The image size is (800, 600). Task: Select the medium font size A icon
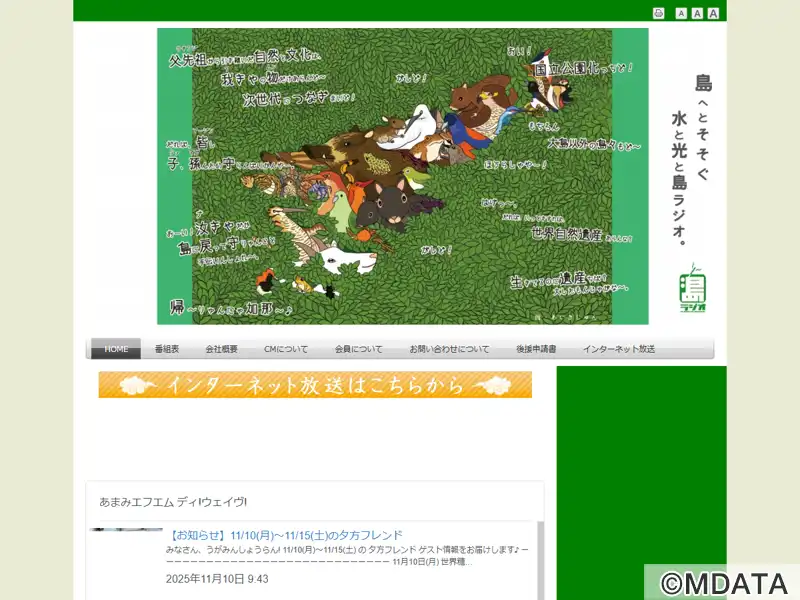[697, 13]
